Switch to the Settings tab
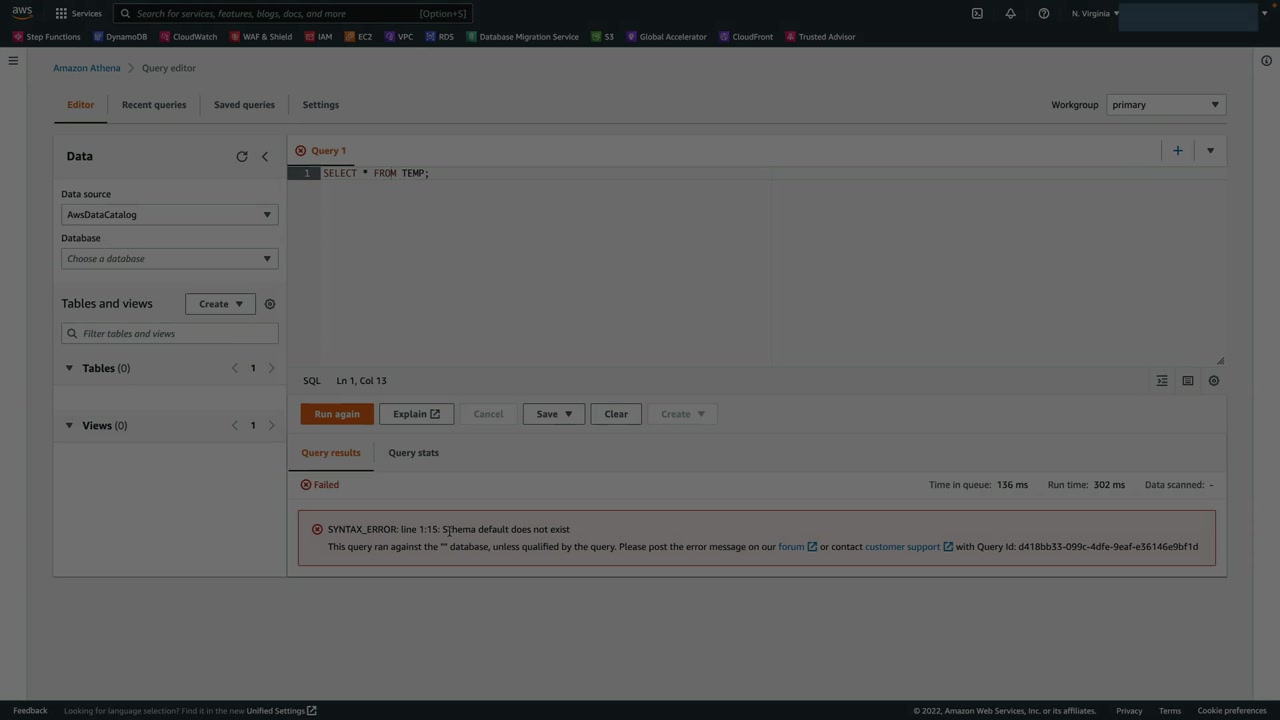The height and width of the screenshot is (720, 1280). [x=321, y=105]
